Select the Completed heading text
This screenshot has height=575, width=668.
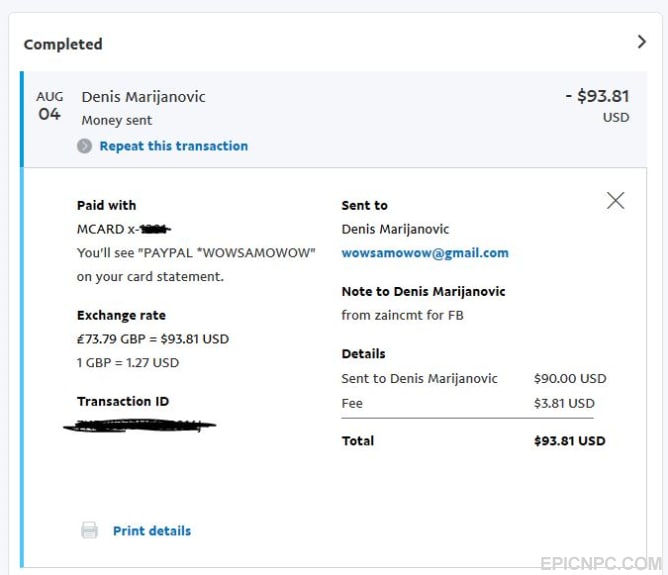63,44
